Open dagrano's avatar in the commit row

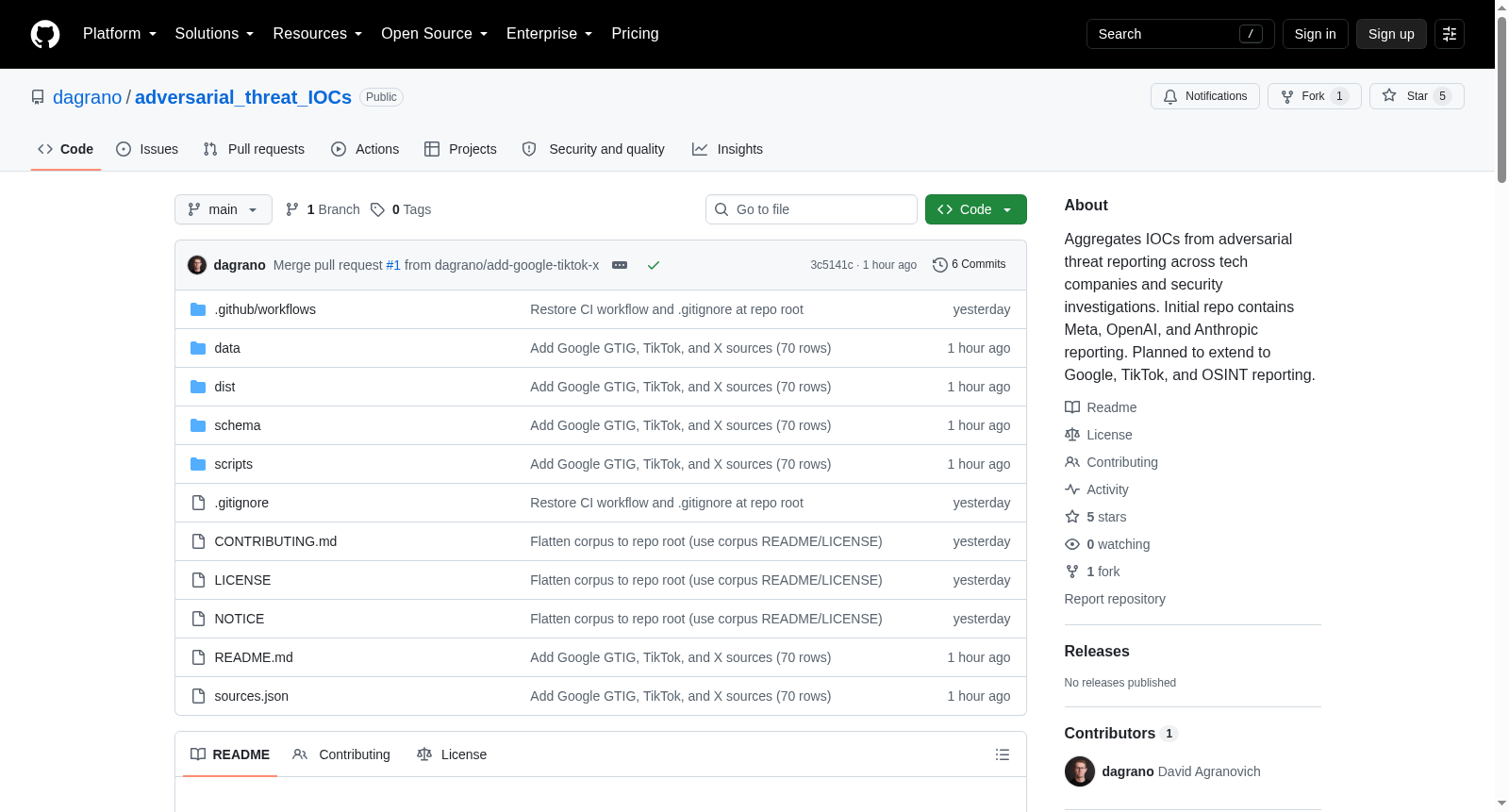click(197, 265)
